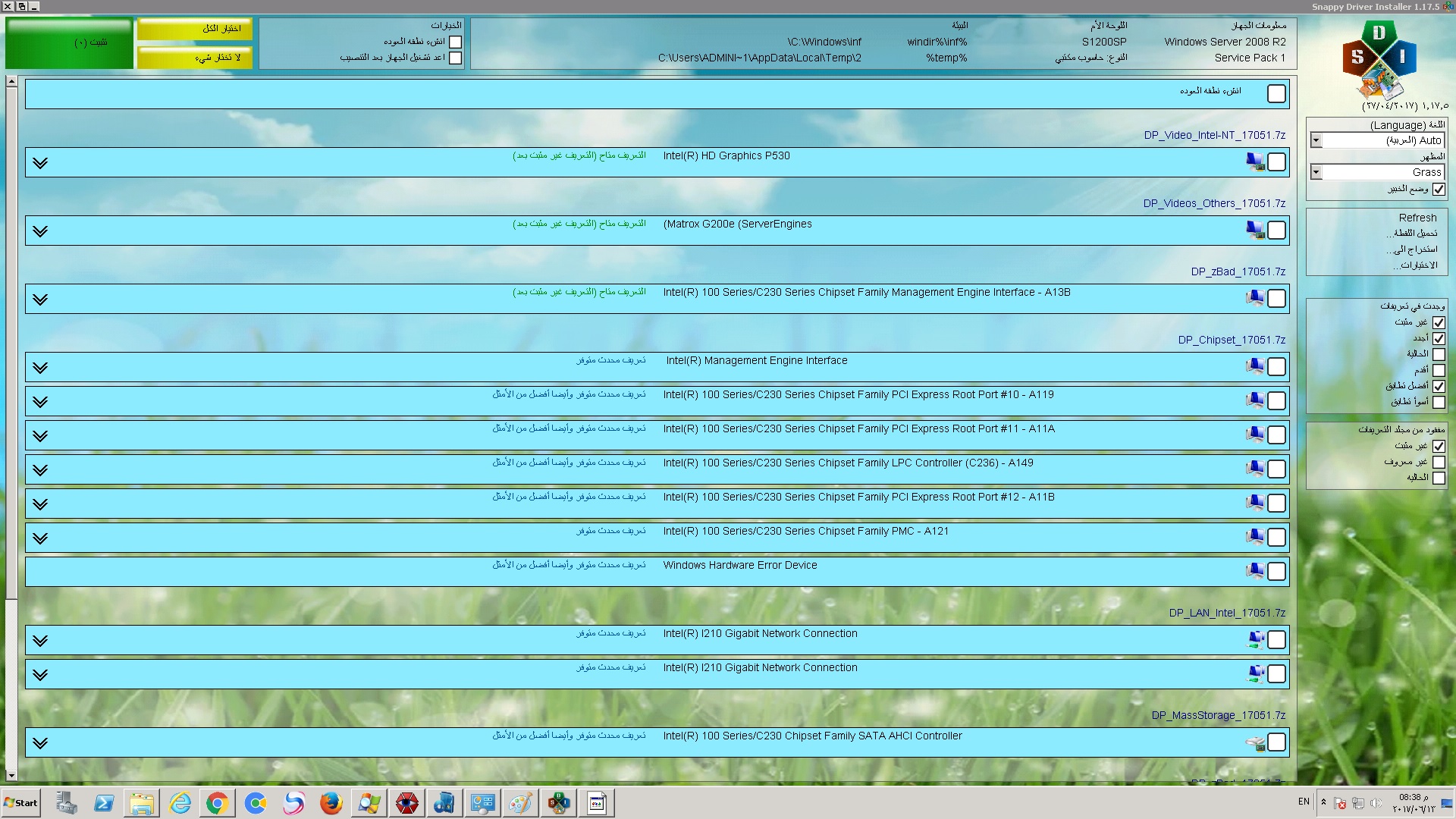The image size is (1456, 819).
Task: Click the Start button
Action: tap(21, 803)
